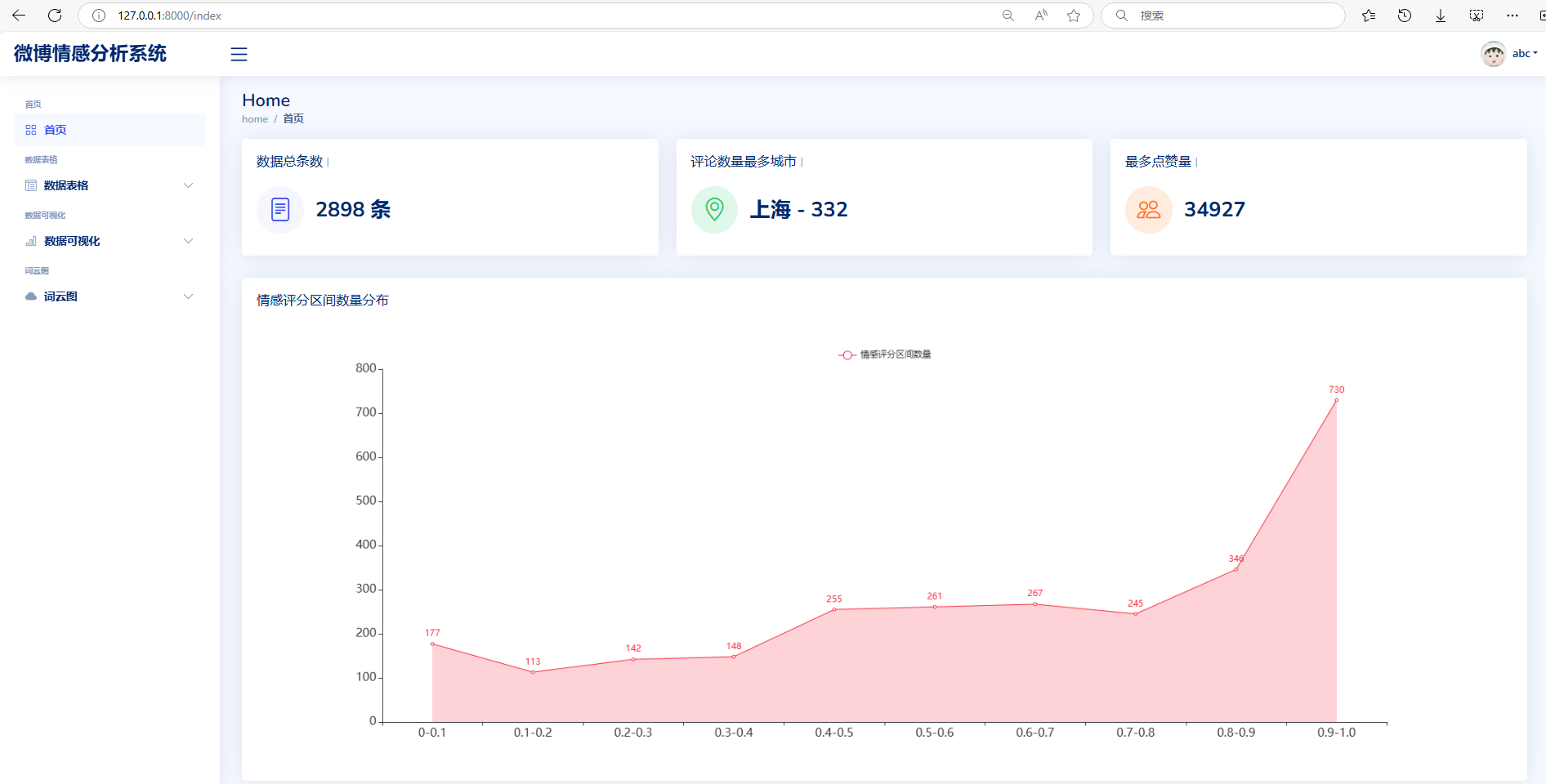Click the 上海 - 332 city value

pyautogui.click(x=799, y=210)
